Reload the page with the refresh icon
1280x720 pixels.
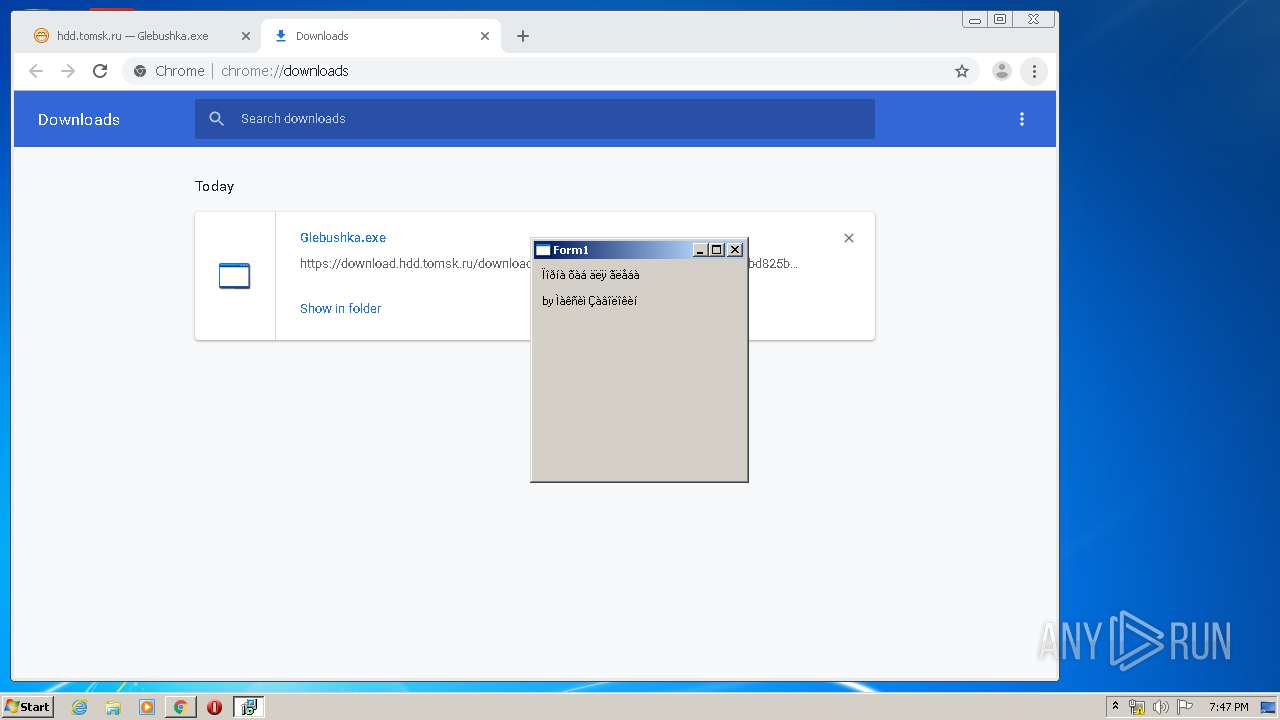click(100, 71)
